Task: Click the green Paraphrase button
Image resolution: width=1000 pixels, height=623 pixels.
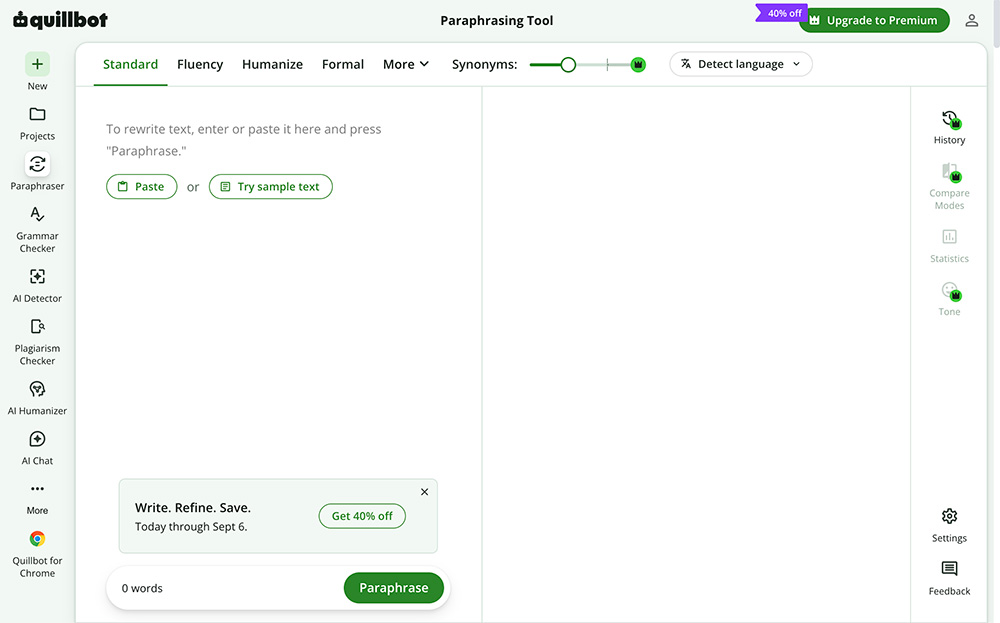Action: coord(393,588)
